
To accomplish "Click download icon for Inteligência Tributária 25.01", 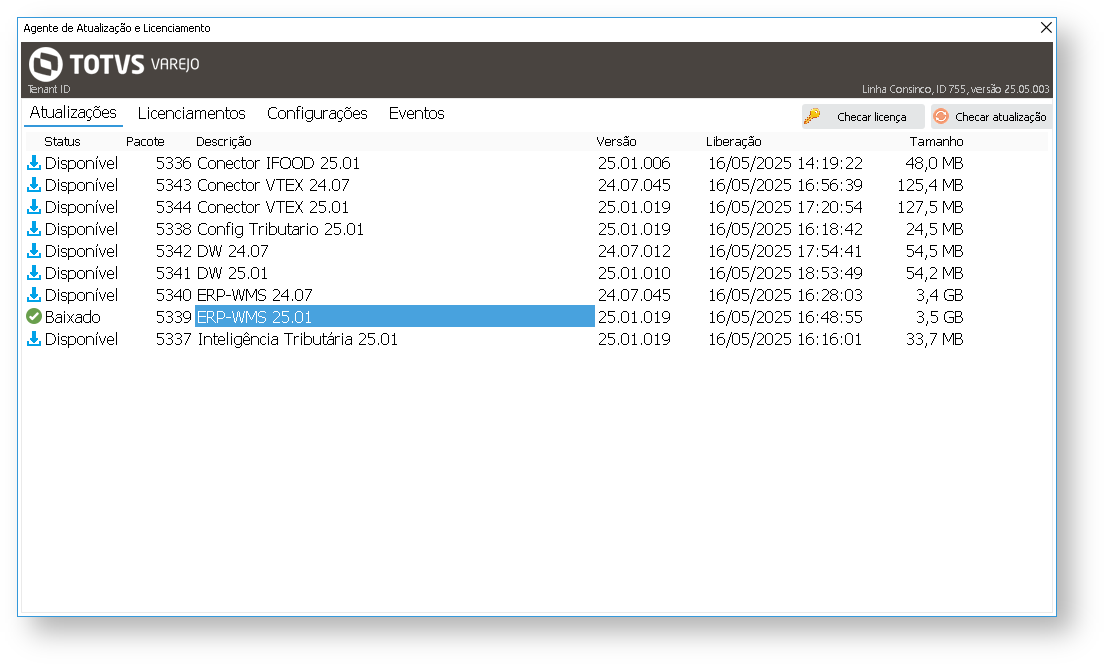I will [33, 339].
